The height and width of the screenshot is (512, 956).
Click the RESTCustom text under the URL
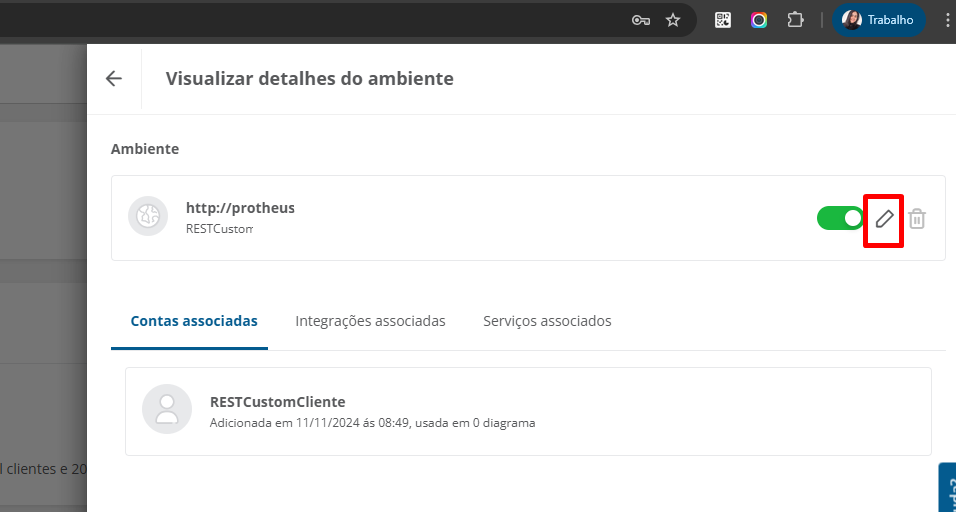click(x=219, y=229)
